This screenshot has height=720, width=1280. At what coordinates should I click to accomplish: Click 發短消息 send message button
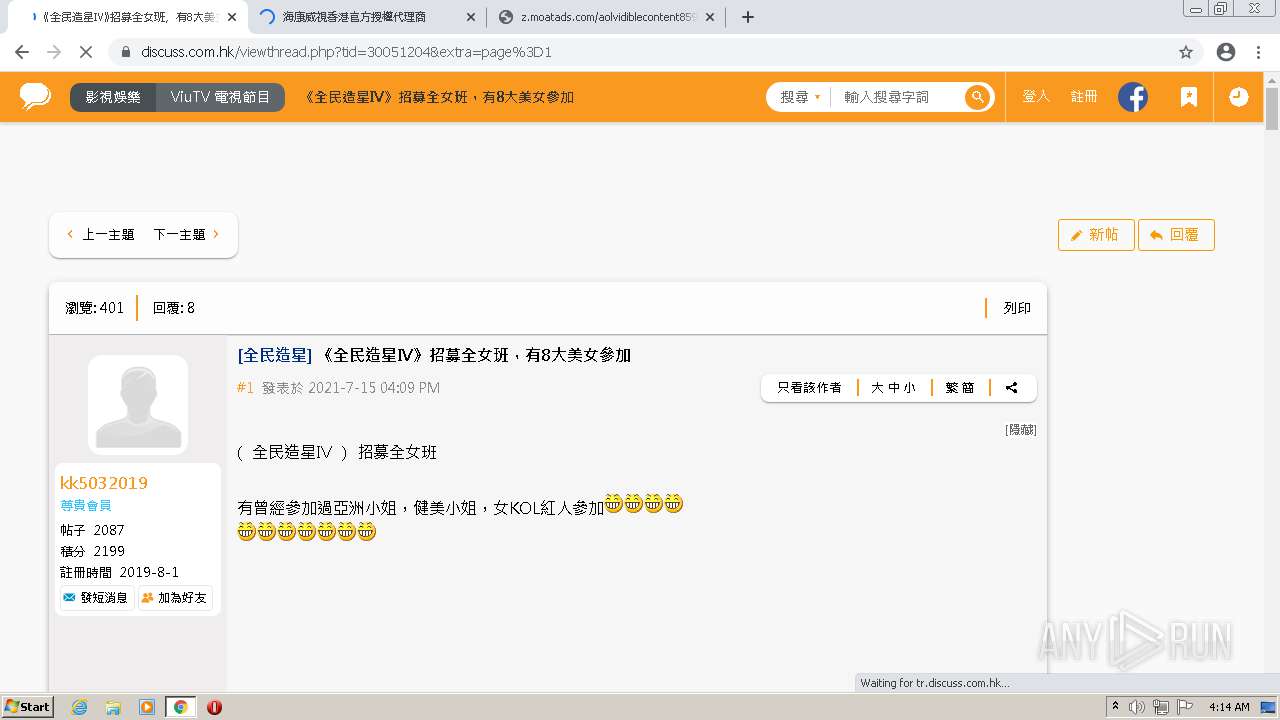tap(96, 598)
